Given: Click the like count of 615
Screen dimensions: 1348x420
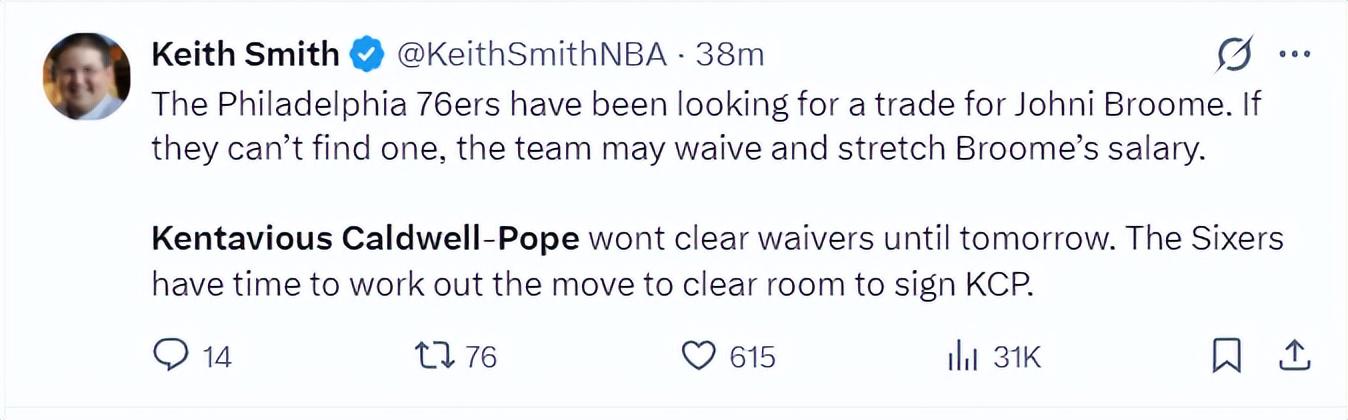Looking at the screenshot, I should [x=752, y=357].
